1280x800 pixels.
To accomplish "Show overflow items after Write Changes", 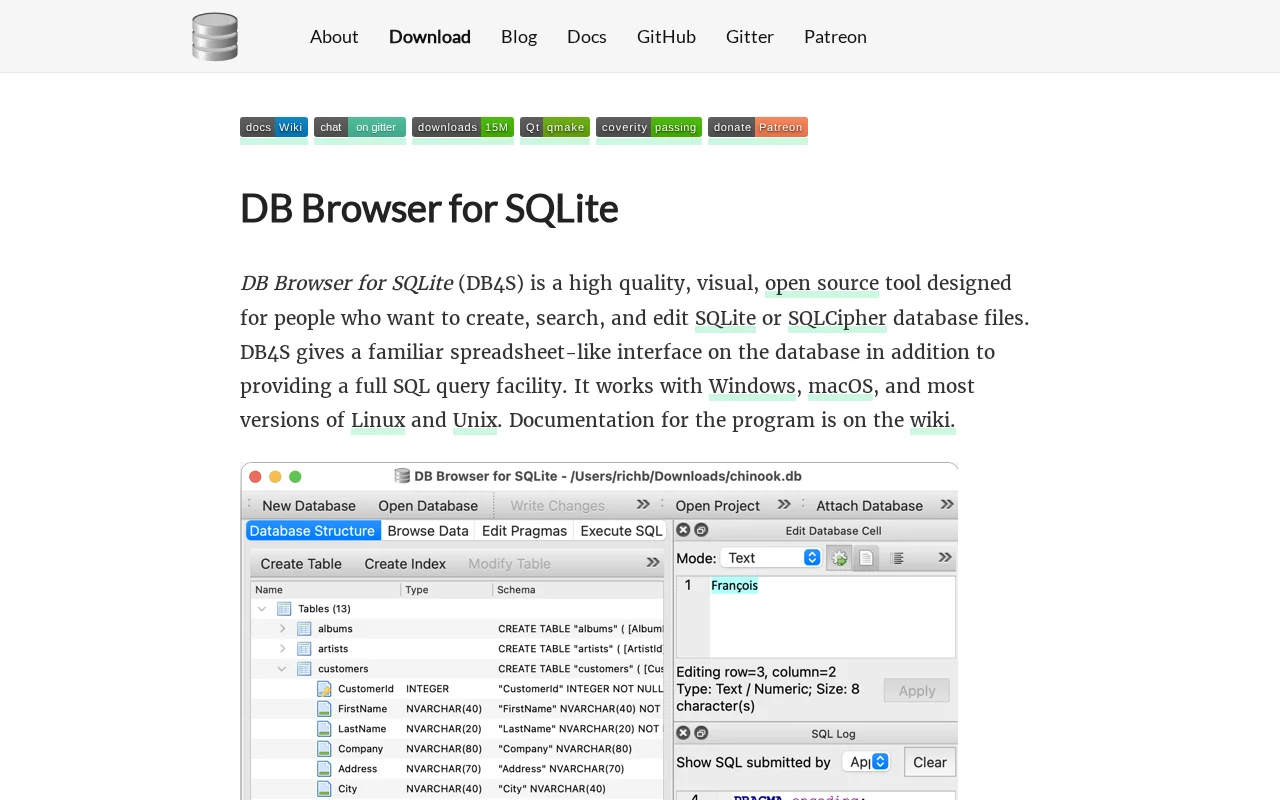I will (643, 505).
